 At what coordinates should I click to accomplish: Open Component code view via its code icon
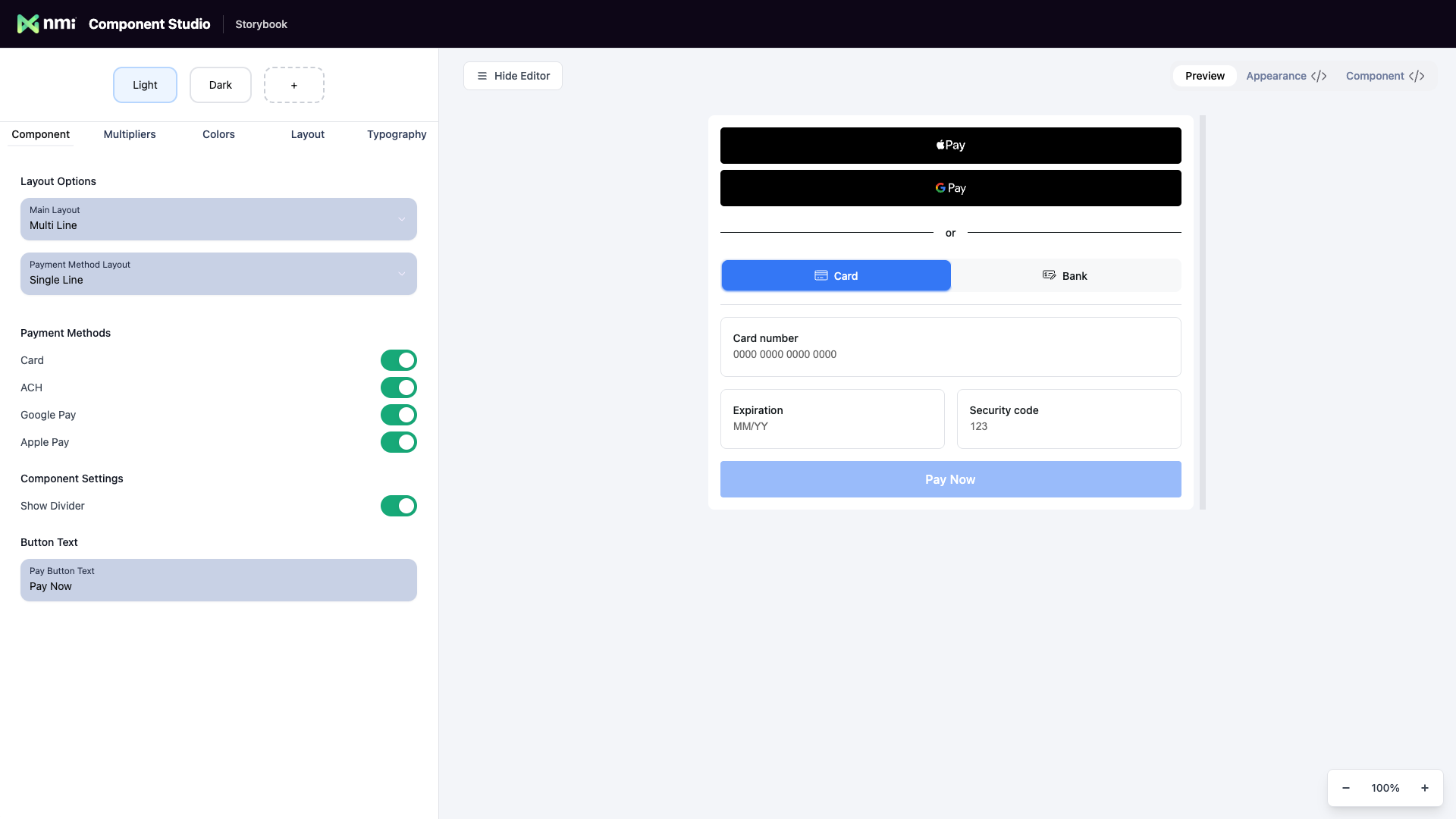[x=1418, y=76]
